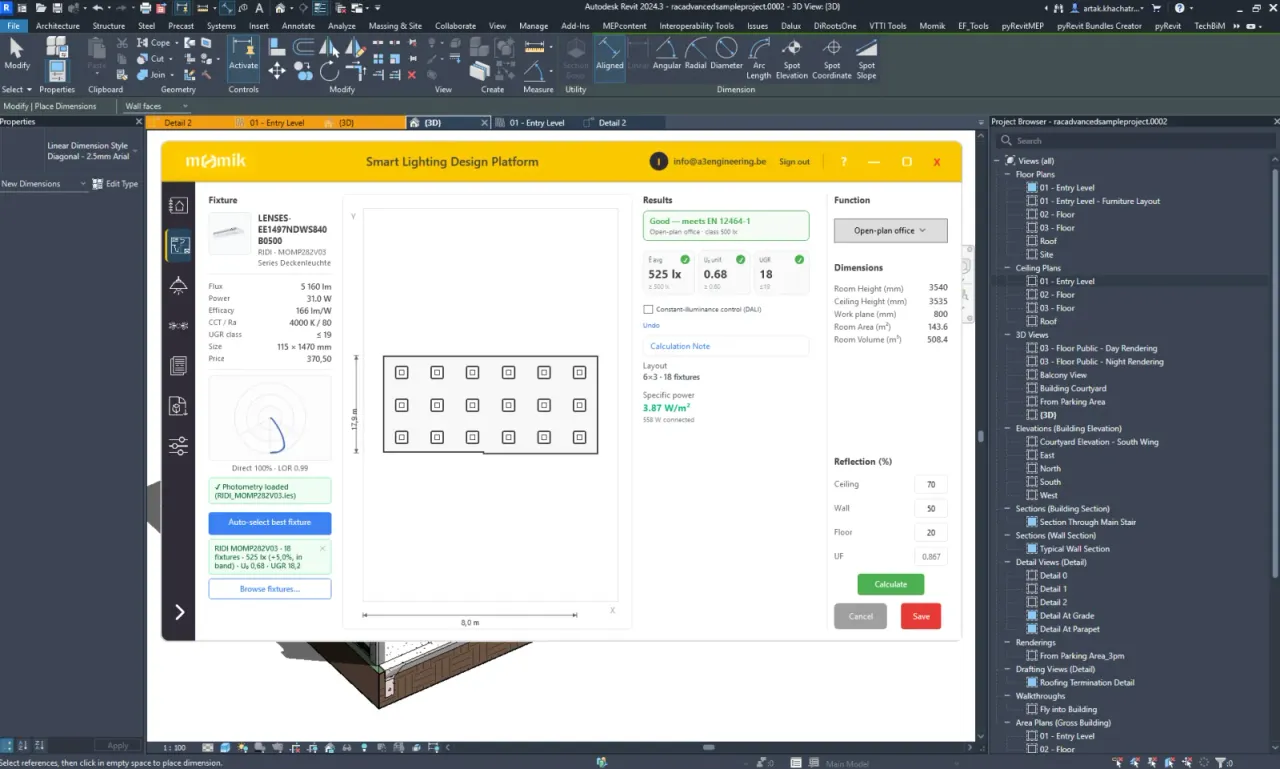This screenshot has height=769, width=1280.
Task: Open the room layout icon in Momik sidebar
Action: 178,245
